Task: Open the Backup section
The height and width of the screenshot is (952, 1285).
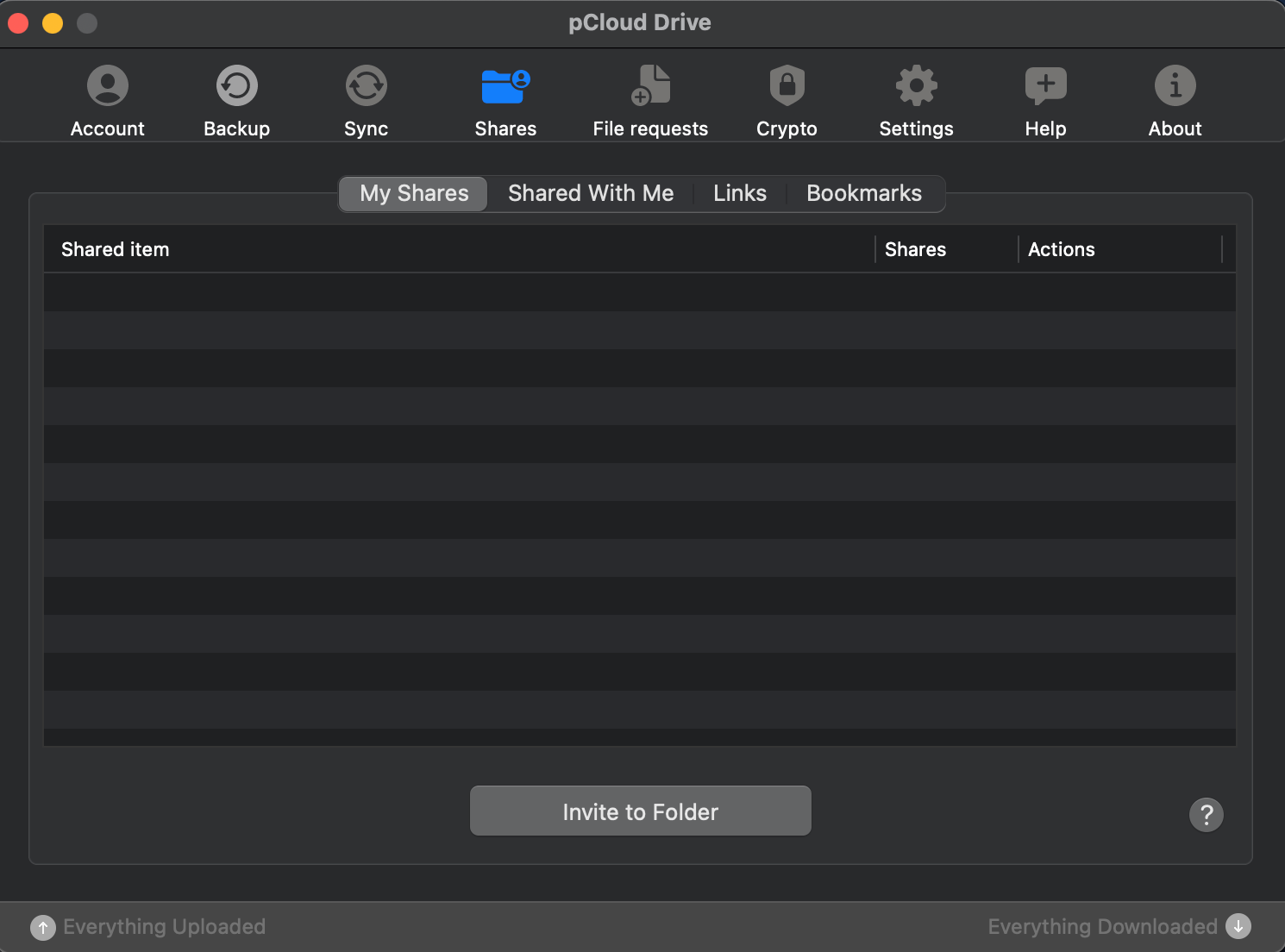Action: pos(237,101)
